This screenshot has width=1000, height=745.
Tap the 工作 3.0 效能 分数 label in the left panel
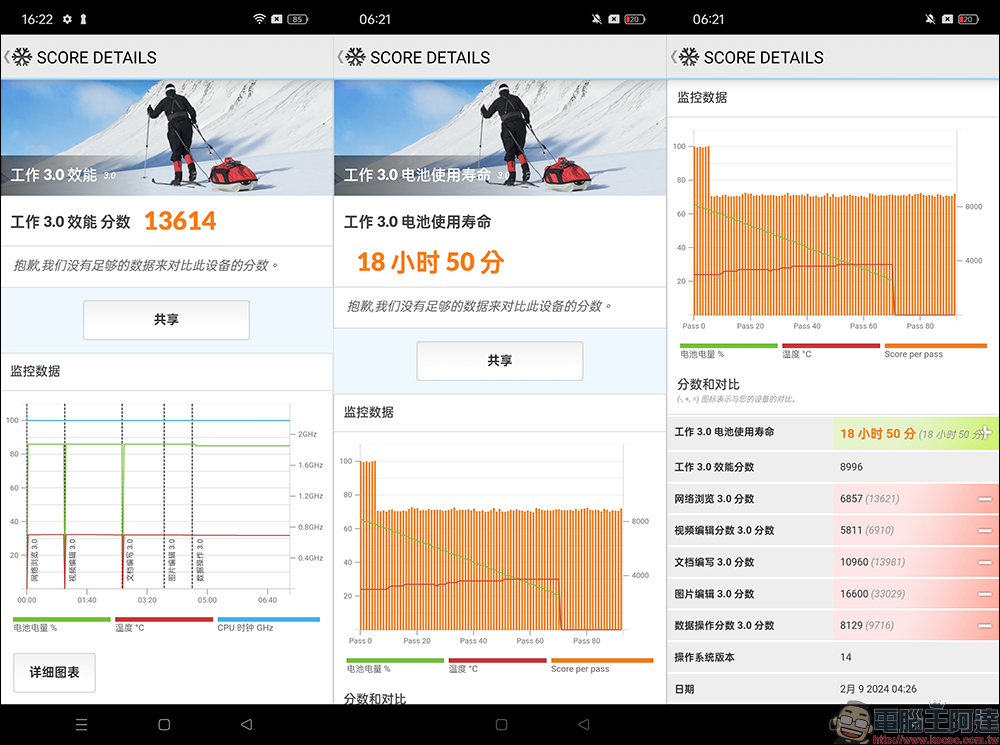70,222
